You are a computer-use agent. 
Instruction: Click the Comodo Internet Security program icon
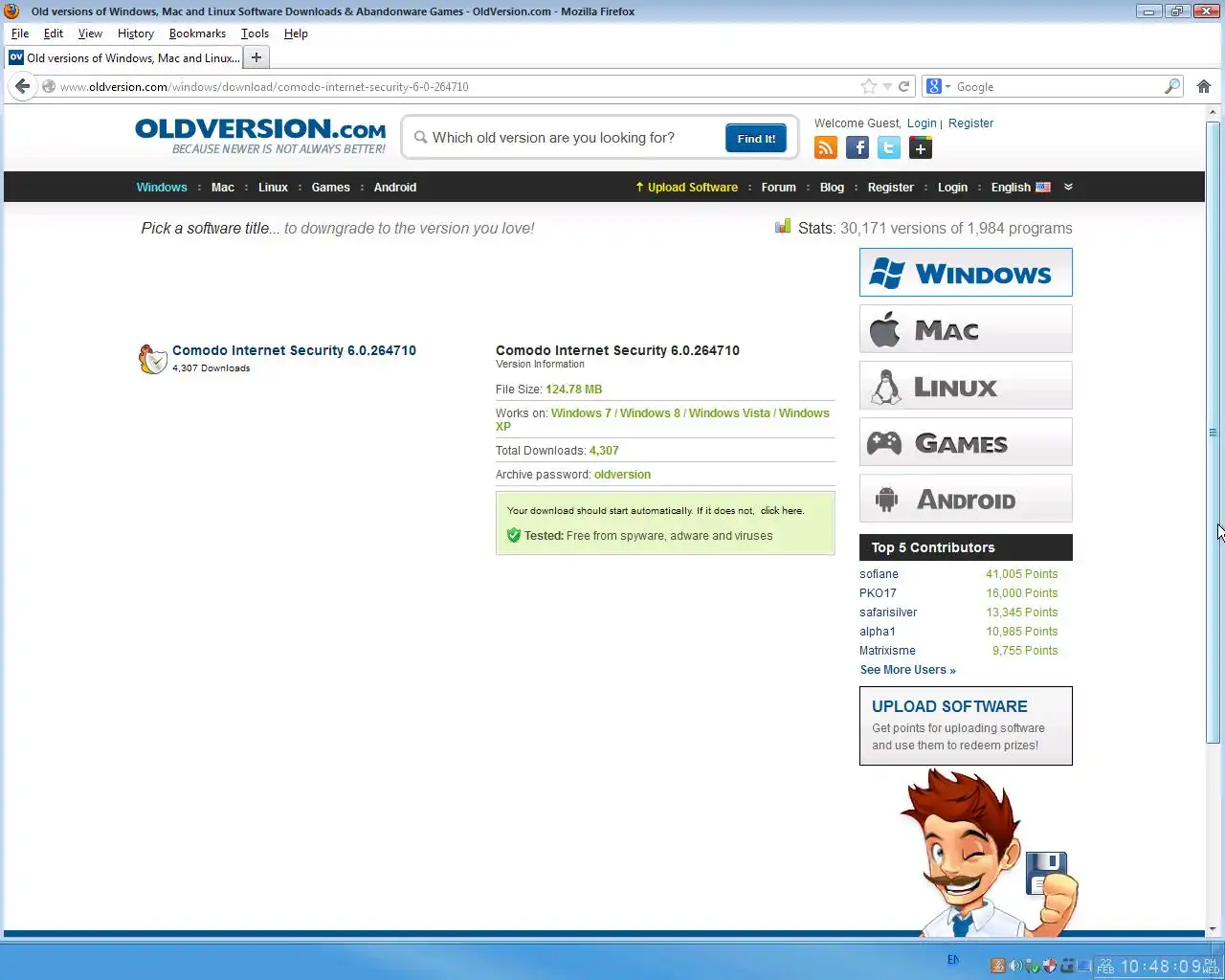tap(153, 359)
